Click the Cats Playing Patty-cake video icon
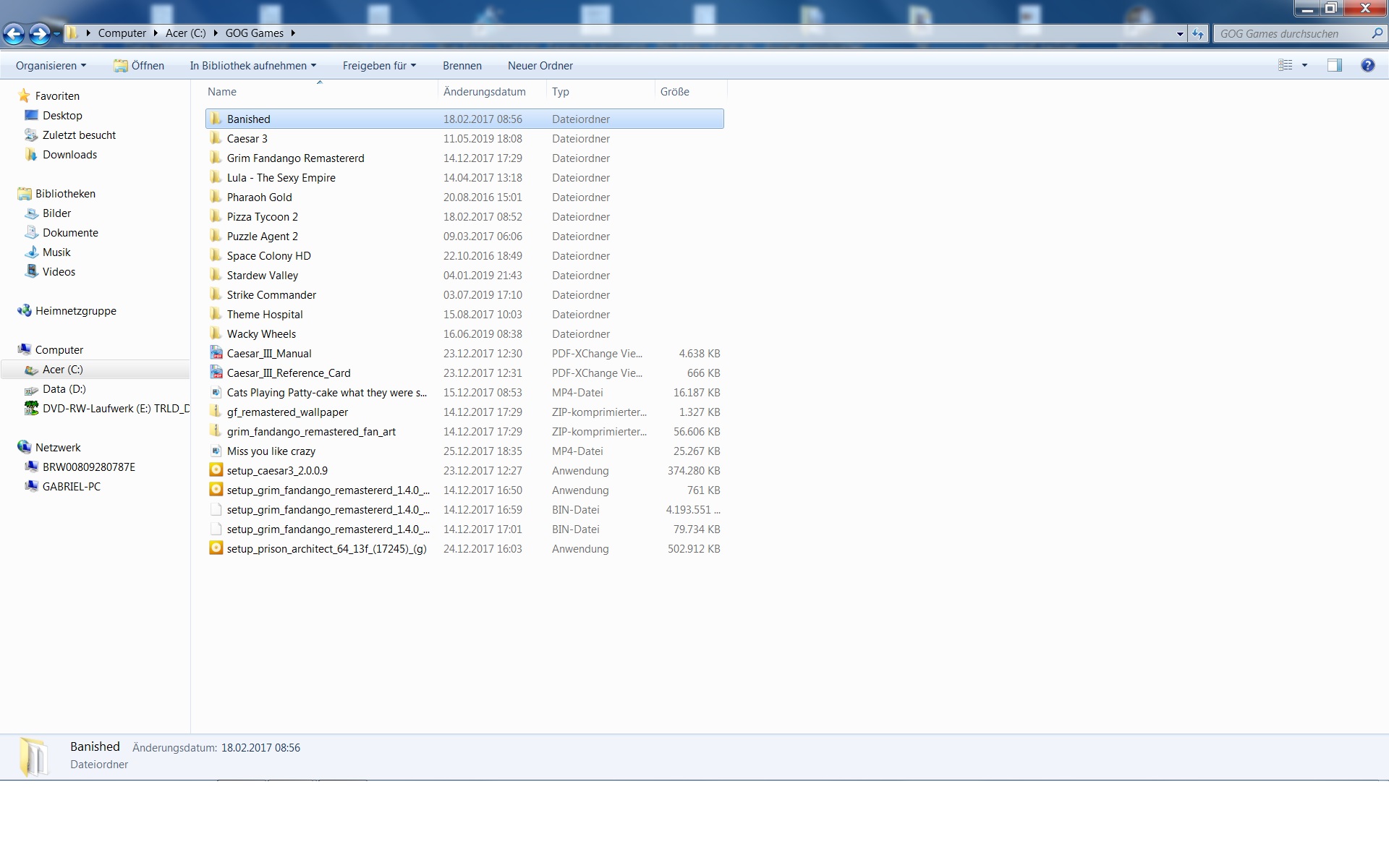The image size is (1389, 868). pos(216,392)
